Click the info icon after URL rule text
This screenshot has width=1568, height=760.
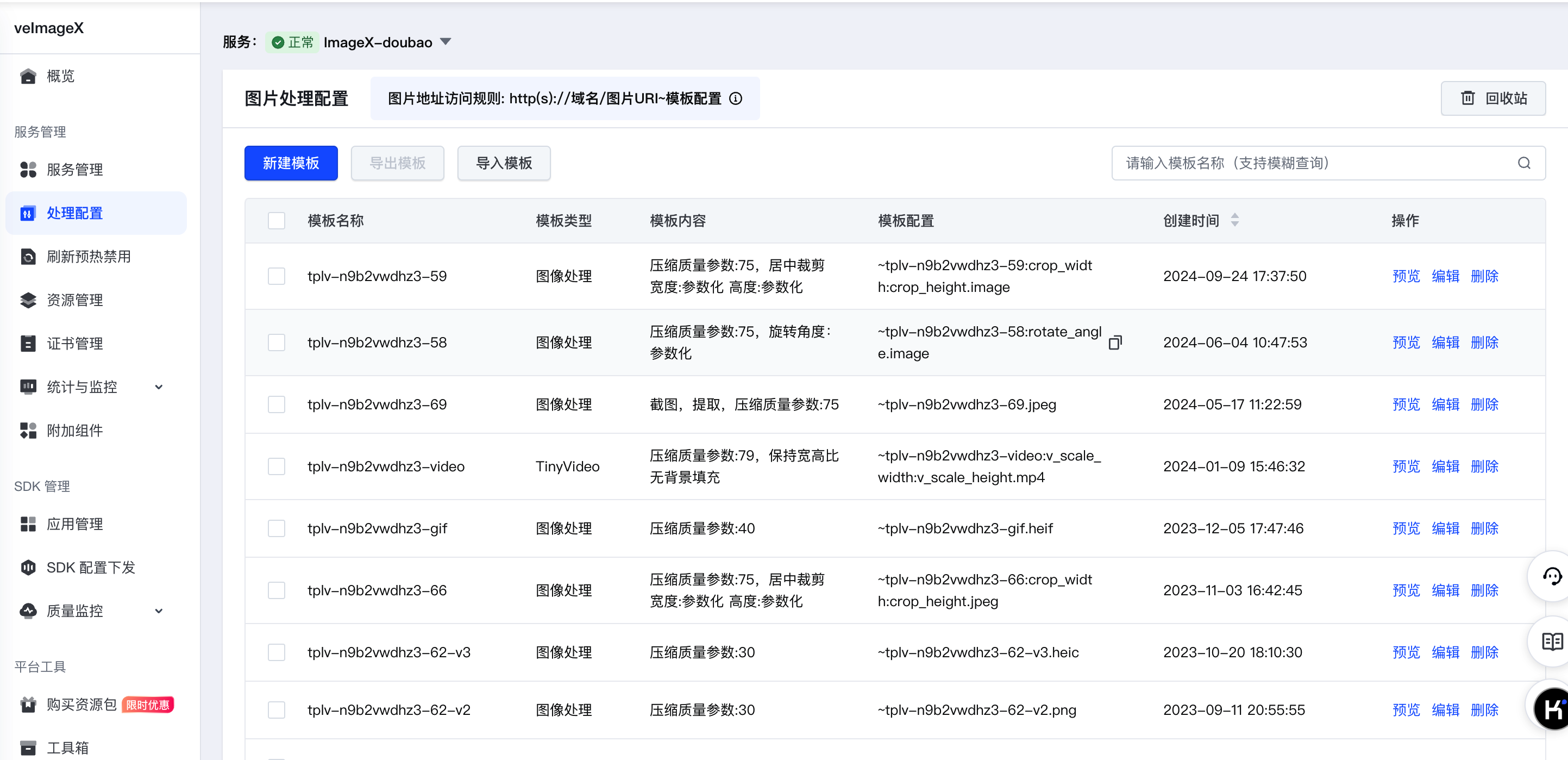pyautogui.click(x=735, y=98)
